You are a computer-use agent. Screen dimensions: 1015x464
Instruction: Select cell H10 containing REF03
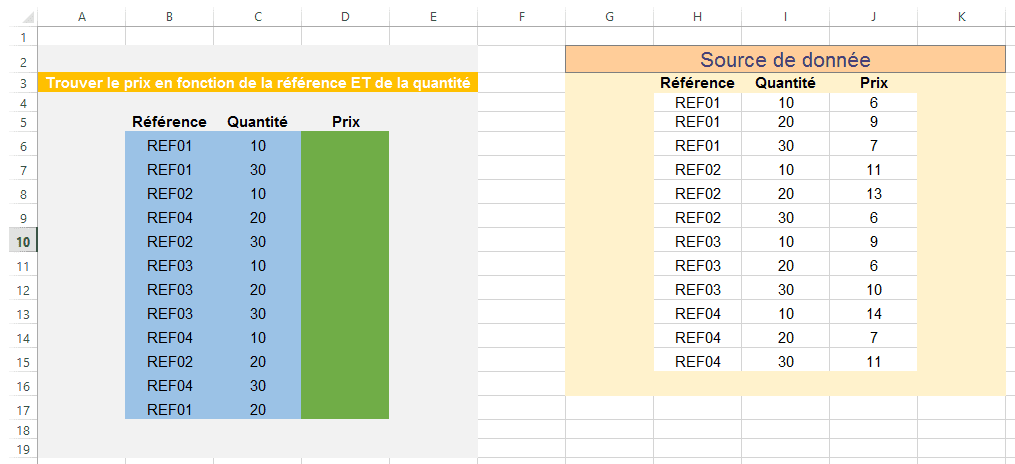[697, 241]
